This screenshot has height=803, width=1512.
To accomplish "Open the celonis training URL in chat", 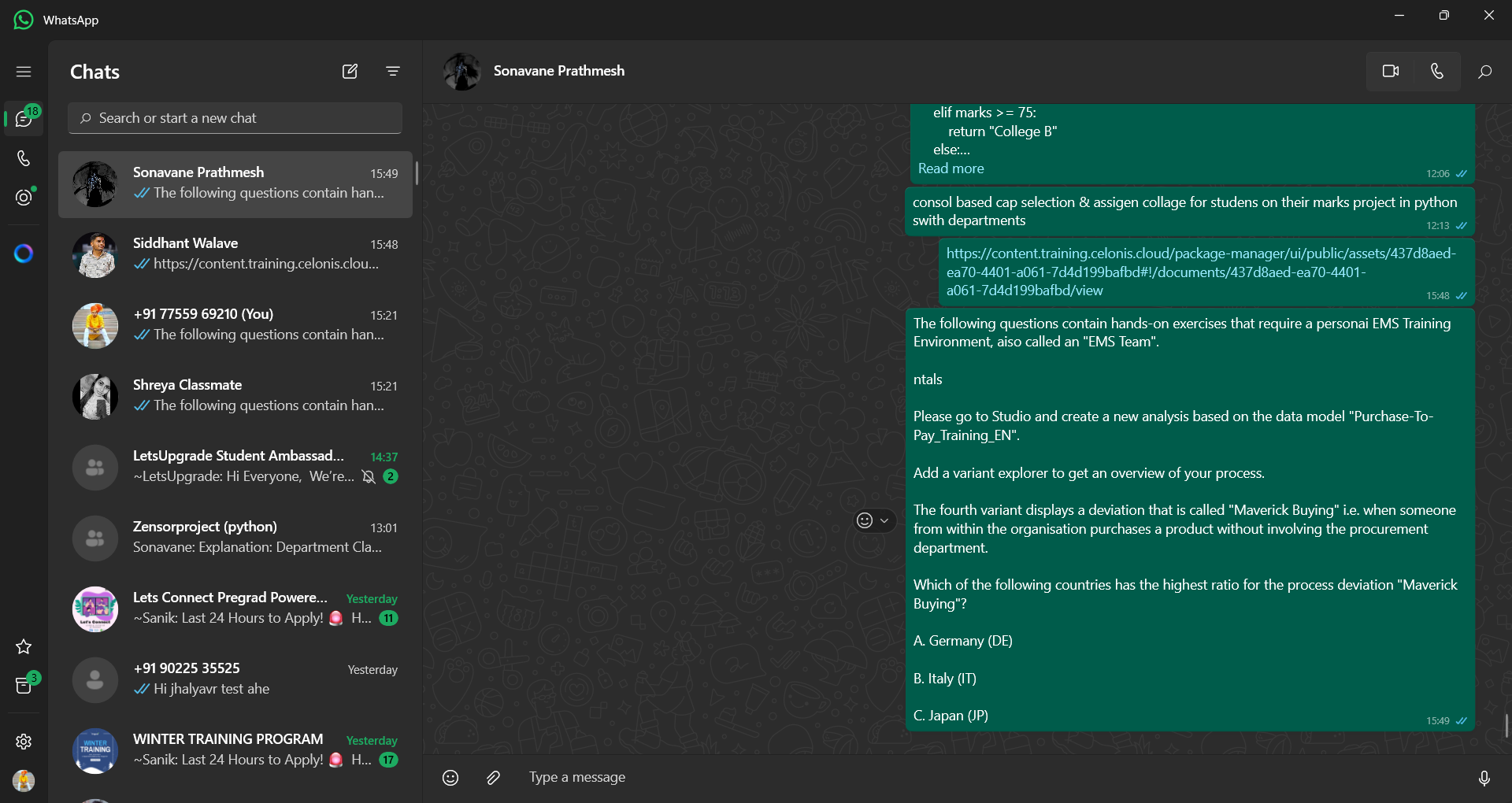I will pyautogui.click(x=1201, y=272).
